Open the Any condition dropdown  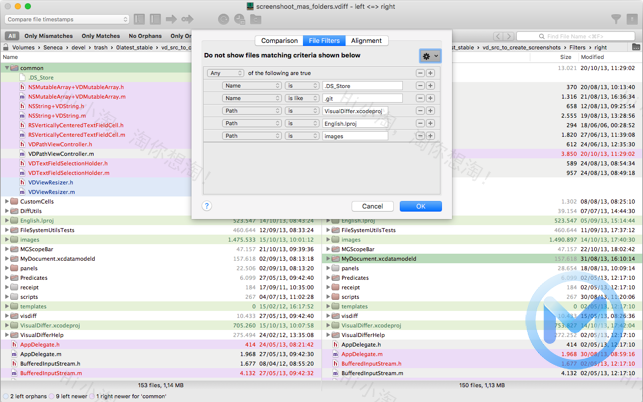point(226,73)
